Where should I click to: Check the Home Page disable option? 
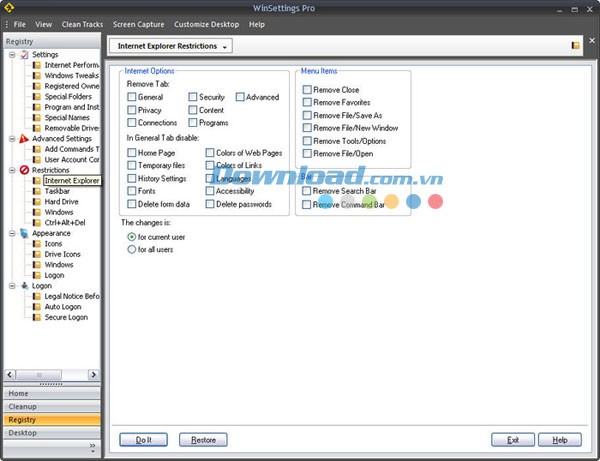132,153
